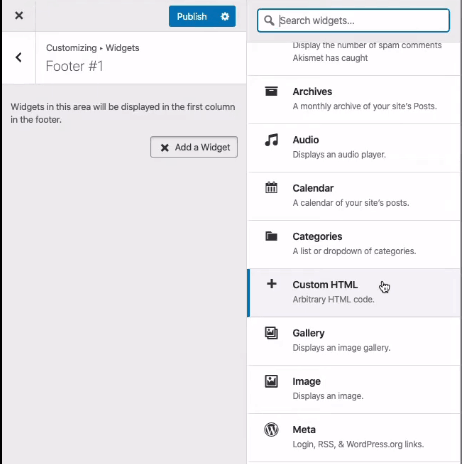
Task: Click the Archives widget box icon
Action: [x=271, y=91]
